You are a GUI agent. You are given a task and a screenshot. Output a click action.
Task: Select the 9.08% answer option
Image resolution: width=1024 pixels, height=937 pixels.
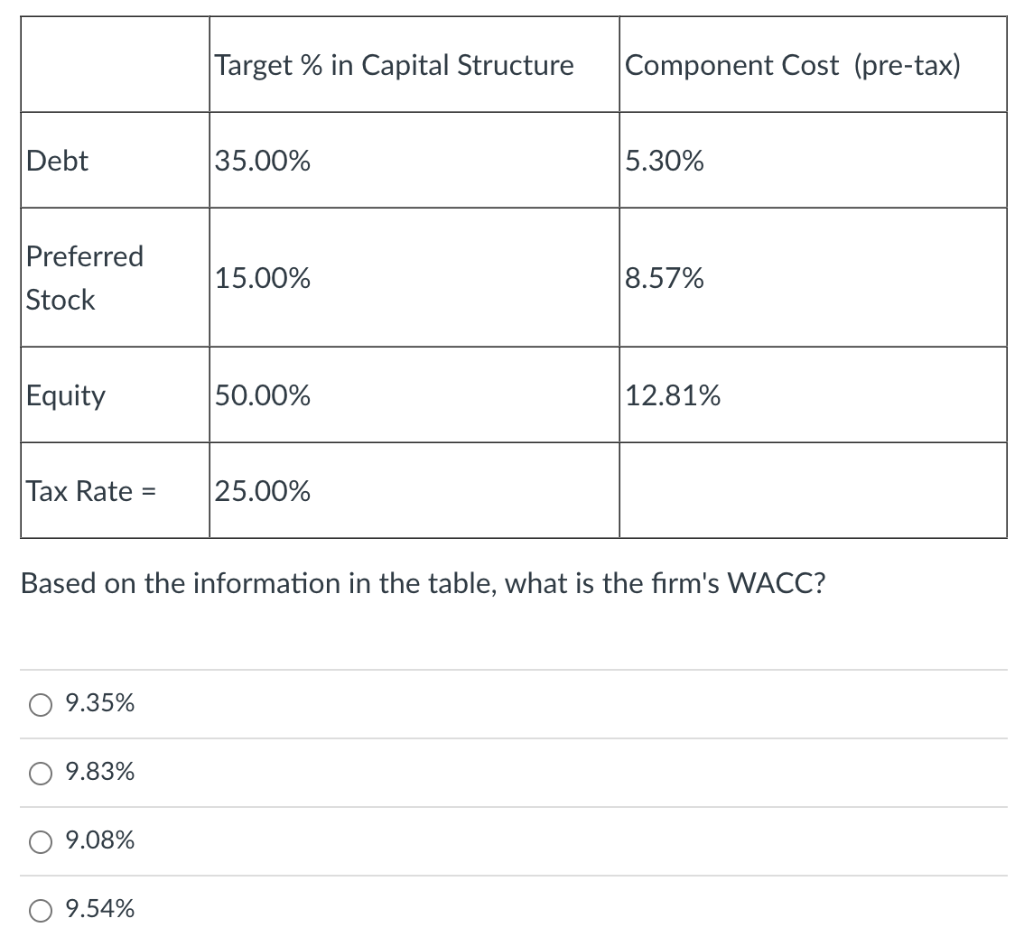(97, 840)
